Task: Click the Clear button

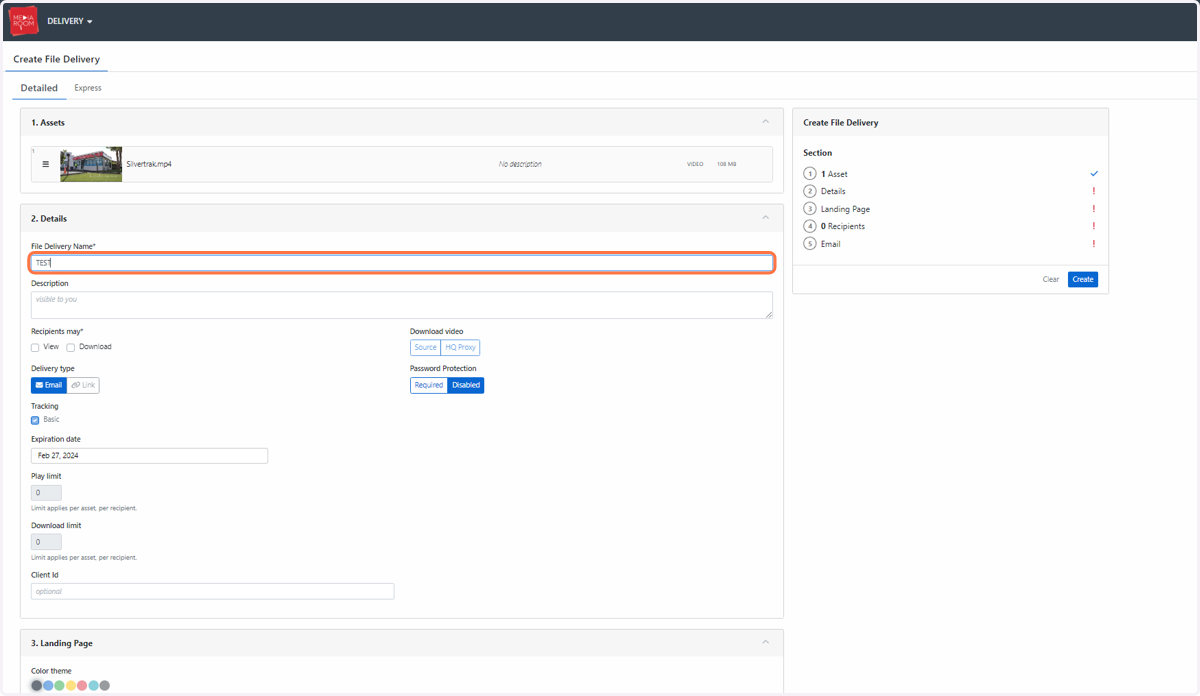Action: point(1051,280)
